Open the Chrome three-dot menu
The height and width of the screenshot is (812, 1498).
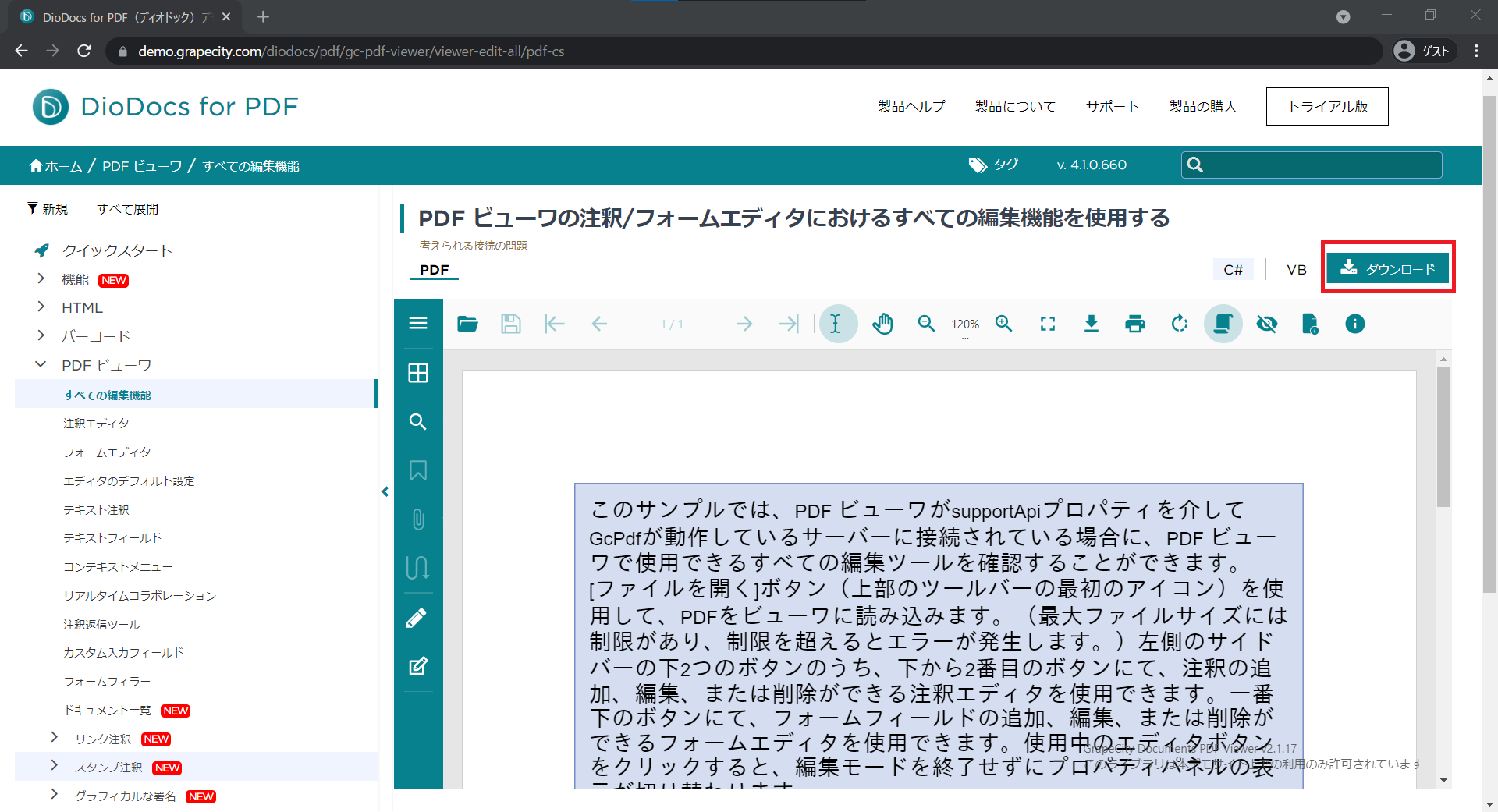tap(1476, 51)
